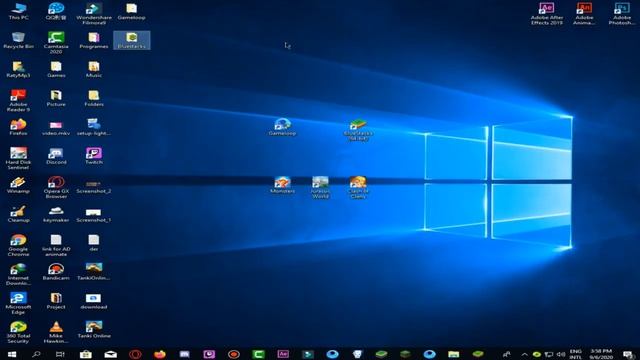The width and height of the screenshot is (640, 360).
Task: Select the Recycle Bin icon
Action: click(x=18, y=40)
